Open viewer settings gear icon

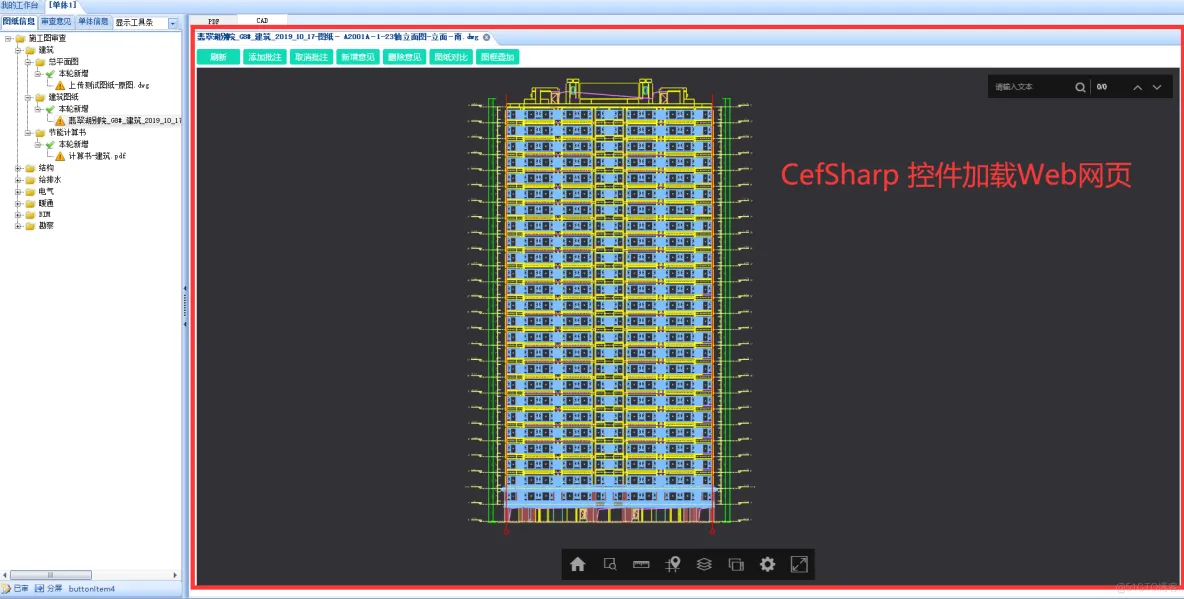(x=767, y=564)
